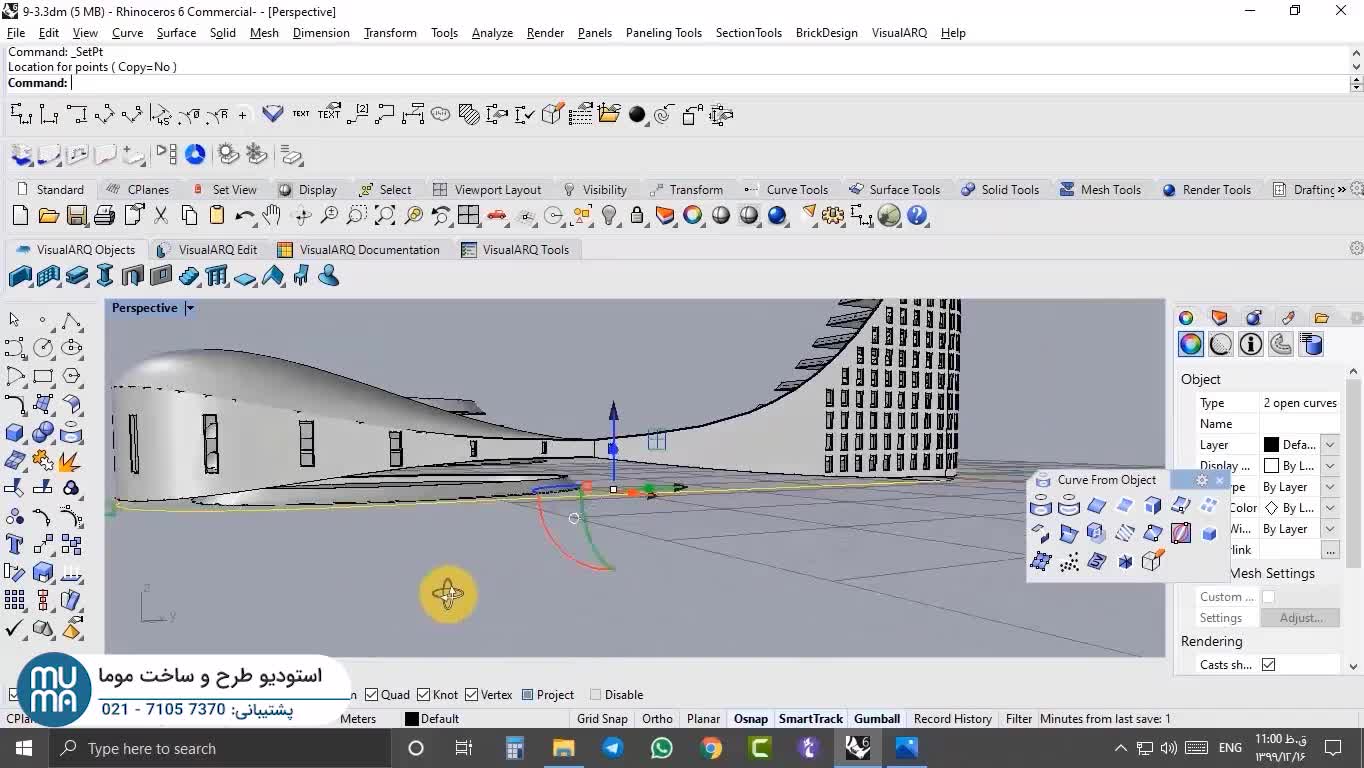The height and width of the screenshot is (768, 1364).
Task: Click the Save file icon
Action: [76, 216]
